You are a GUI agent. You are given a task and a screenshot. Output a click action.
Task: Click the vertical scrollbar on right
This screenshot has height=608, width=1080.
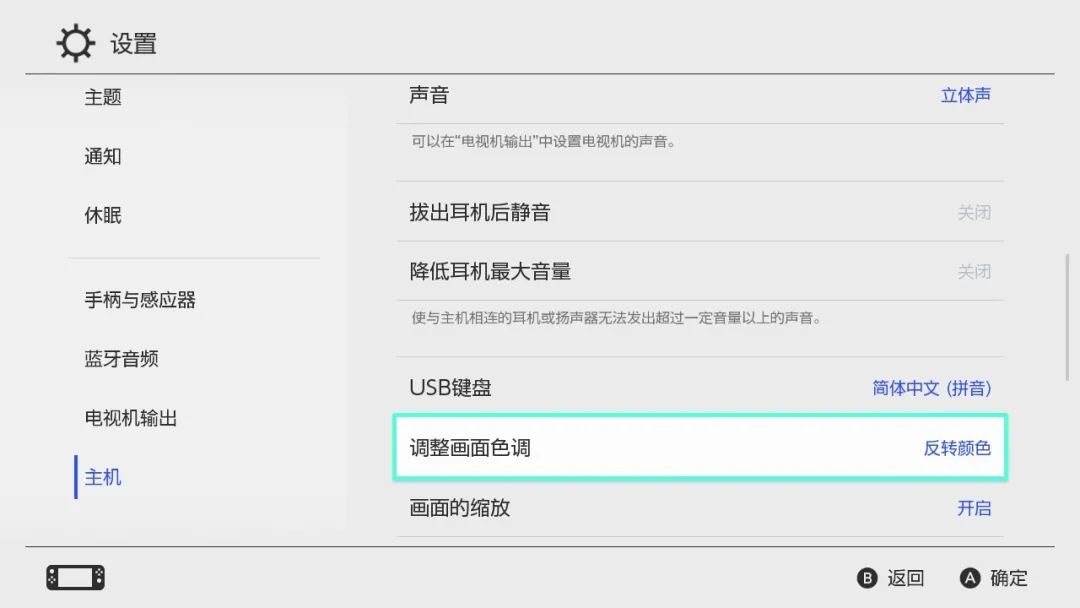(x=1069, y=318)
